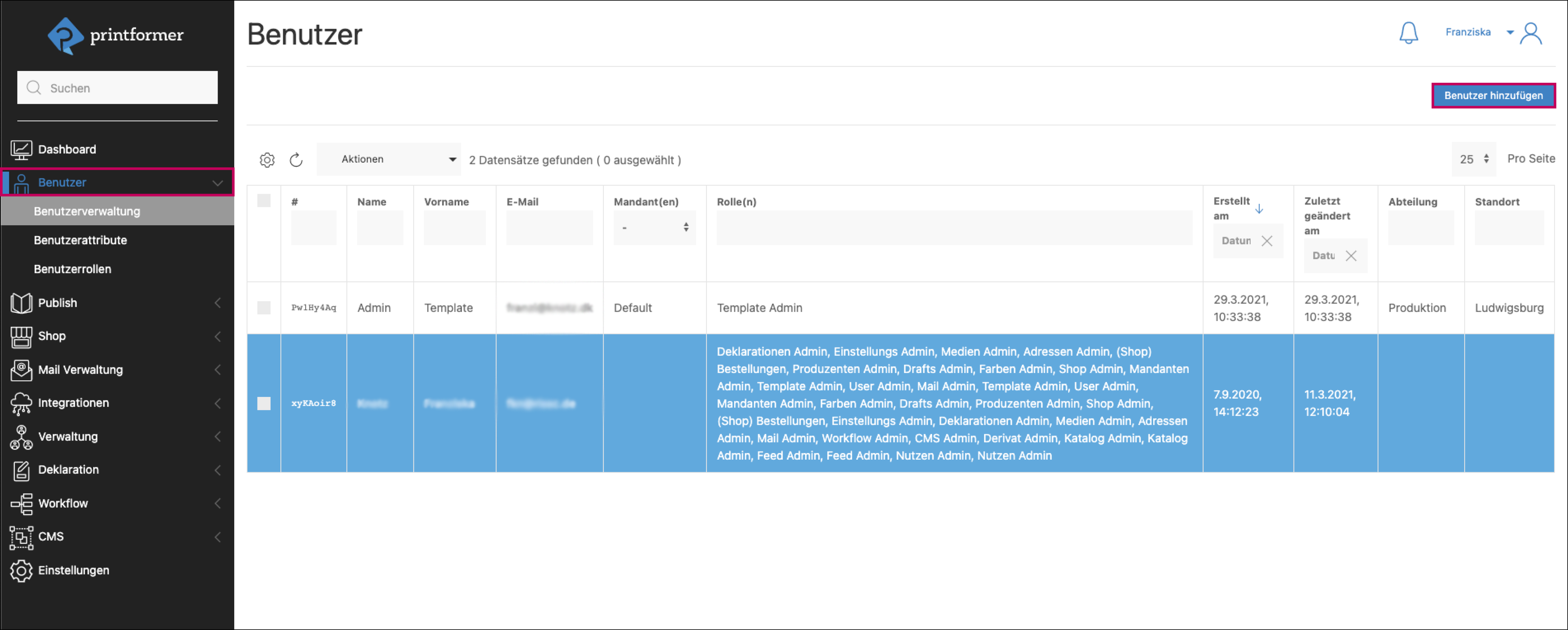Select the checkbox of highlighted user row
This screenshot has width=1568, height=630.
tap(263, 403)
